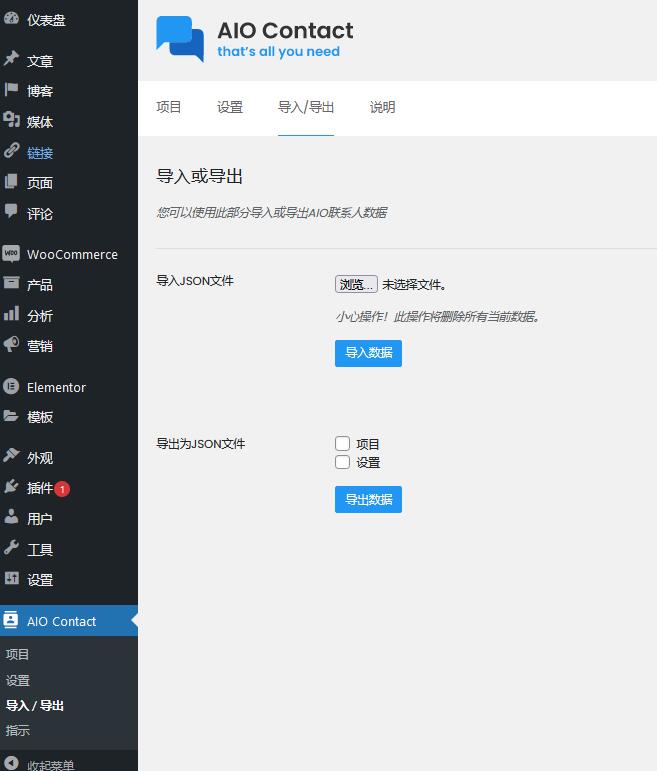Click the dashboard (仪表盘) gauge icon
The width and height of the screenshot is (657, 771).
(11, 20)
